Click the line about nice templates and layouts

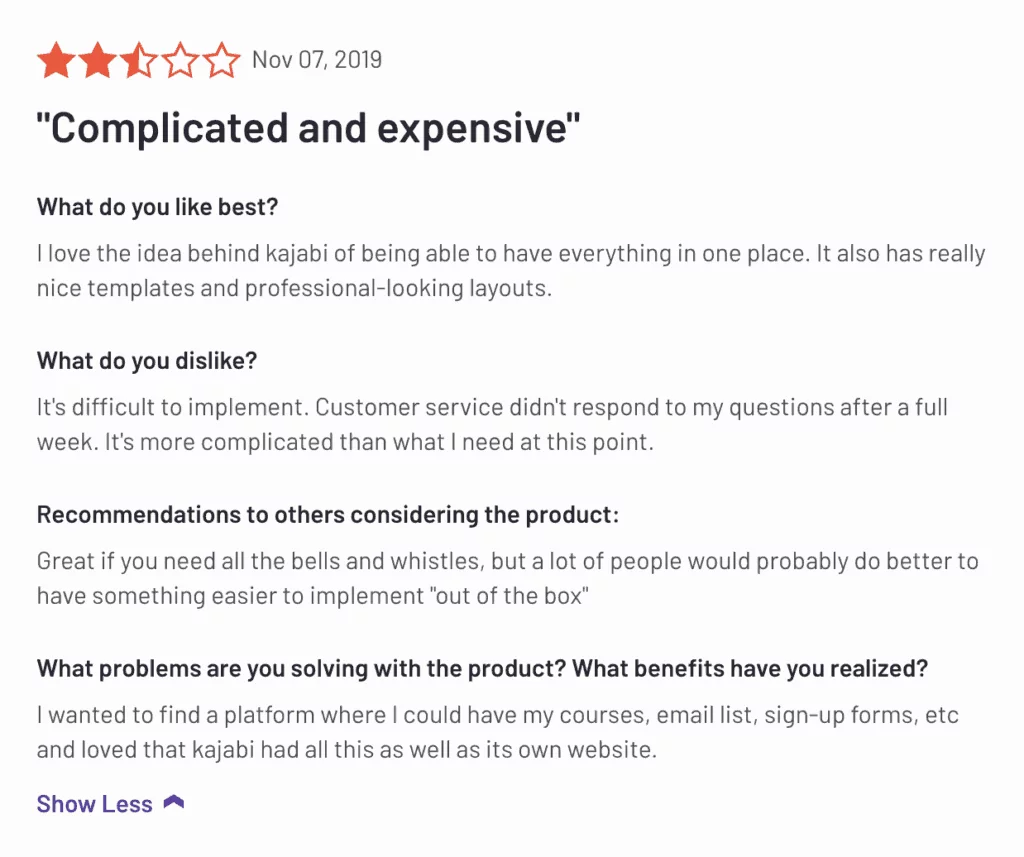[295, 288]
